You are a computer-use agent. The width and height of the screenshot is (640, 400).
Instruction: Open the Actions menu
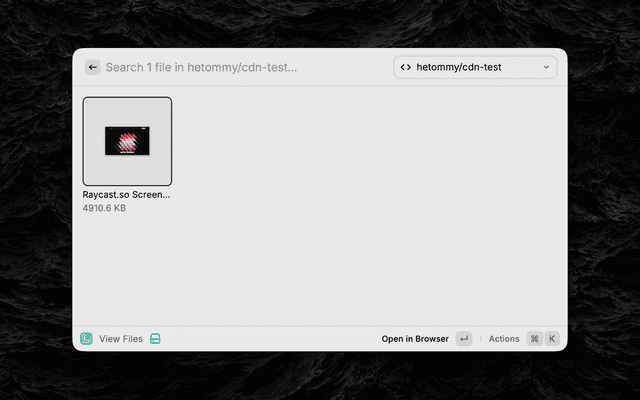pyautogui.click(x=504, y=339)
